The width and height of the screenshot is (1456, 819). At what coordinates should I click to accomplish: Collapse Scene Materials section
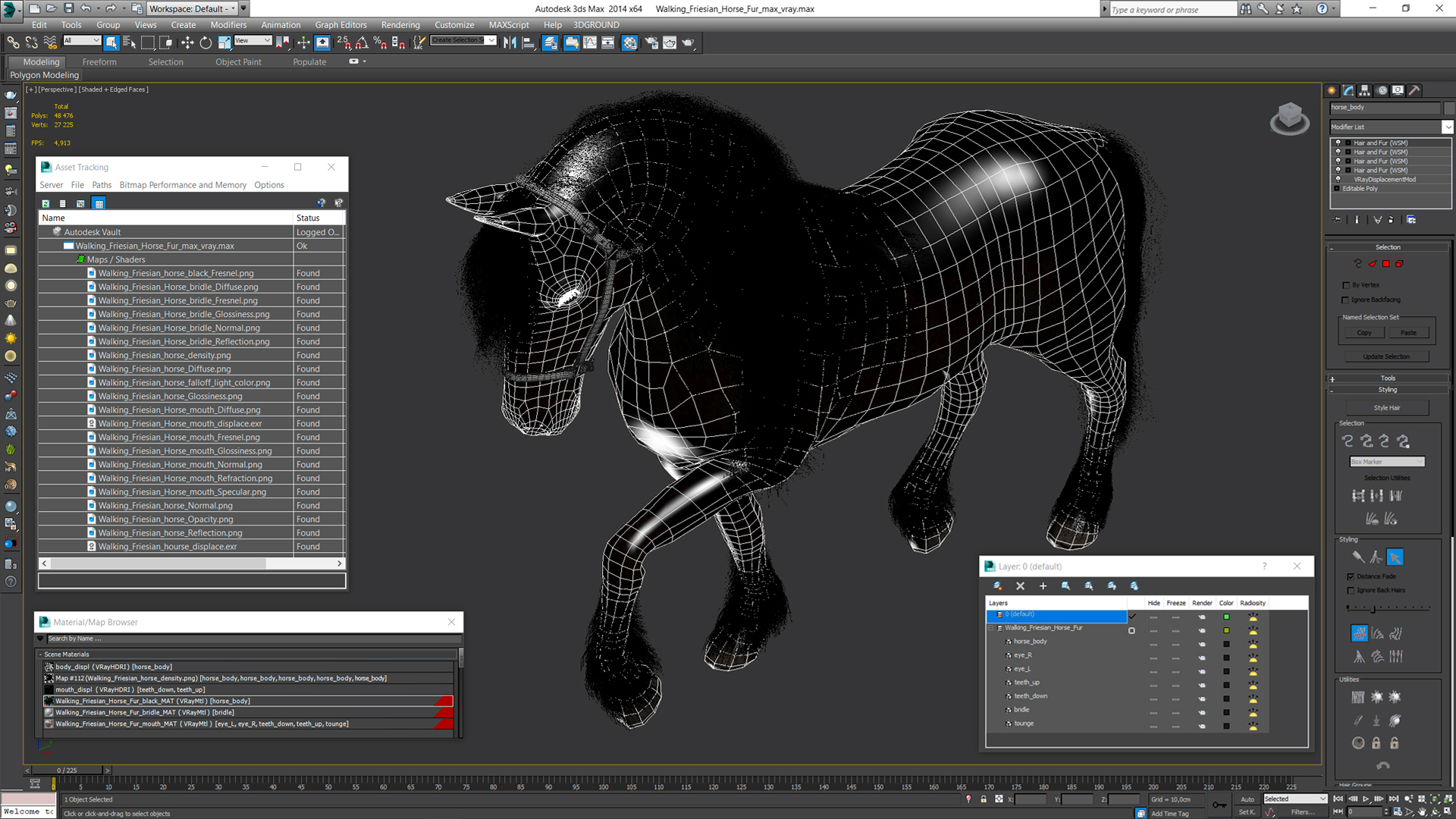click(40, 654)
